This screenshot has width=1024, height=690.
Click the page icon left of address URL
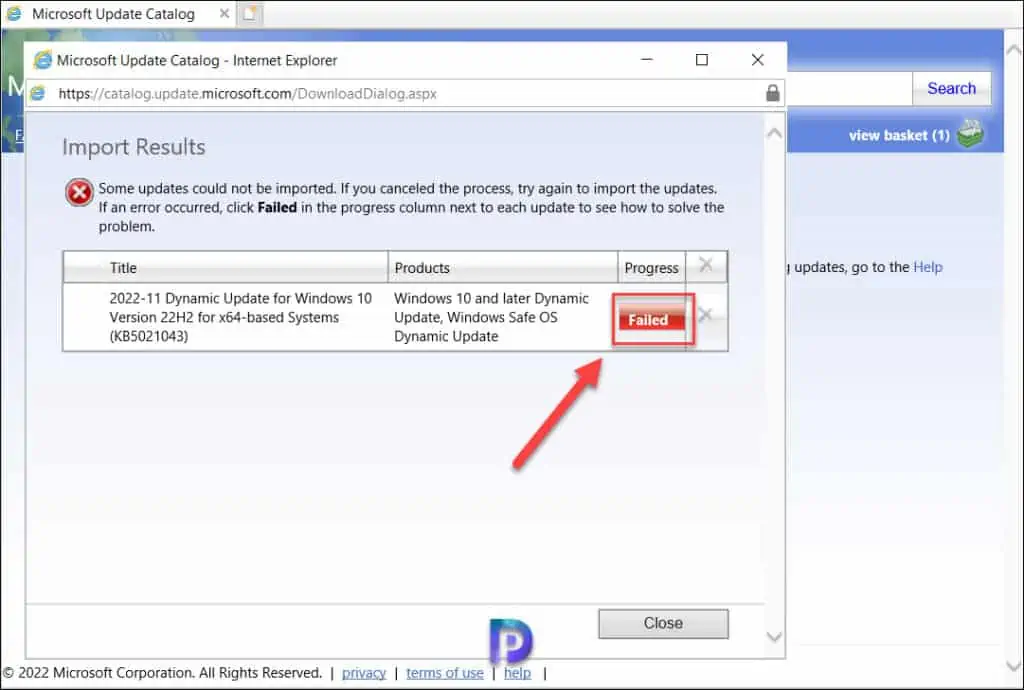(38, 93)
